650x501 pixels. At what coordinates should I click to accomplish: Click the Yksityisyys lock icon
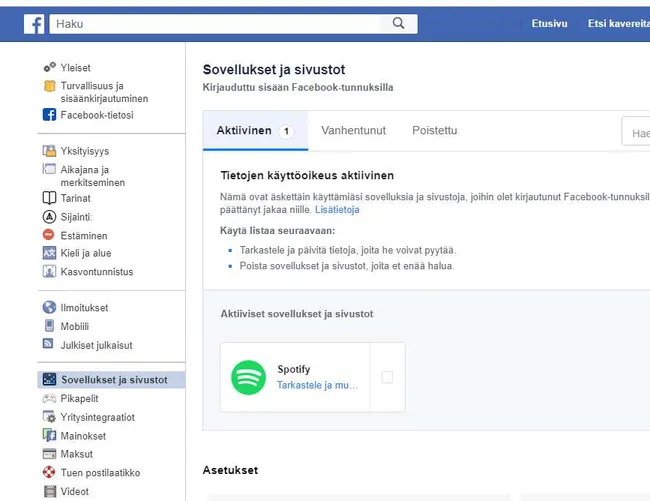49,151
